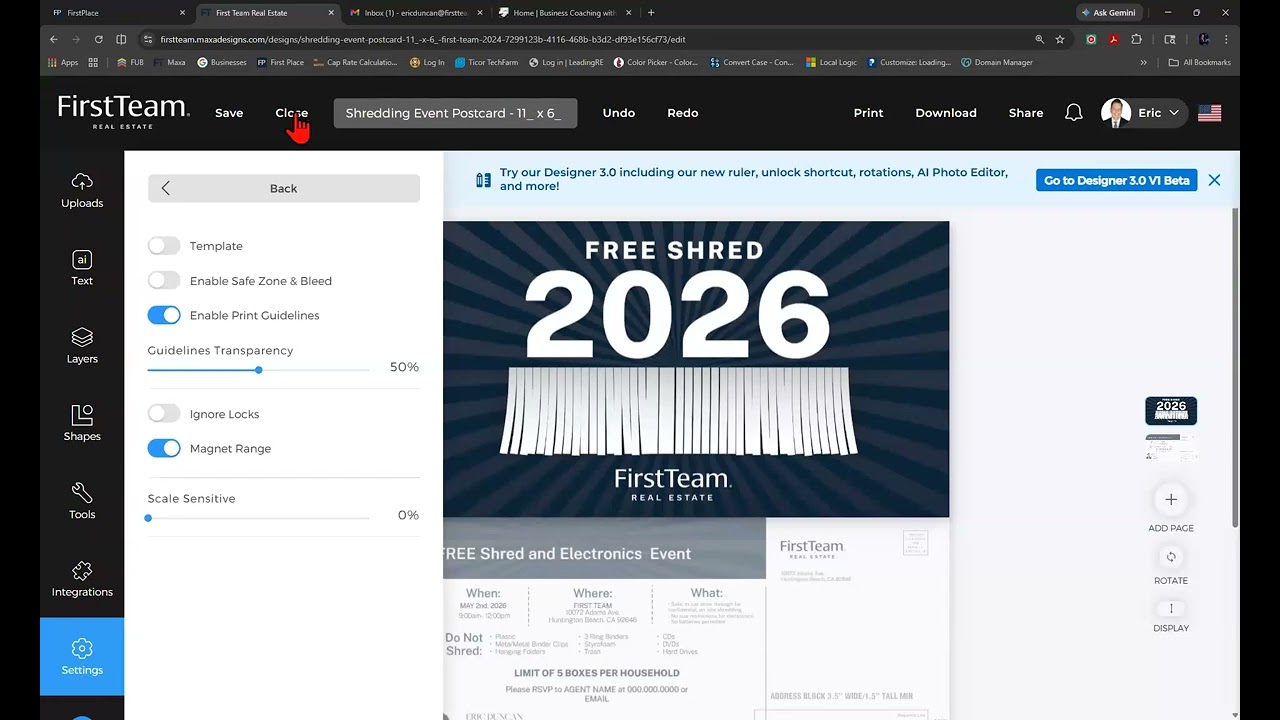Open a new browser tab
Viewport: 1280px width, 720px height.
[x=651, y=13]
